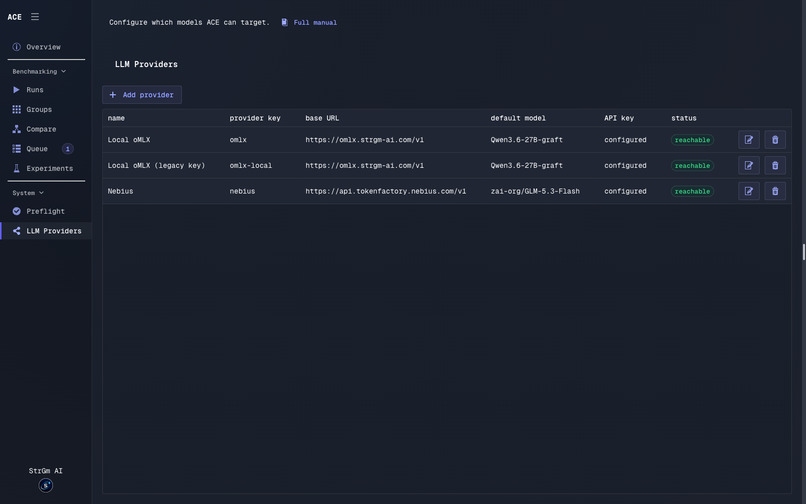The height and width of the screenshot is (504, 806).
Task: Click the Experiments flask icon
Action: tap(16, 168)
